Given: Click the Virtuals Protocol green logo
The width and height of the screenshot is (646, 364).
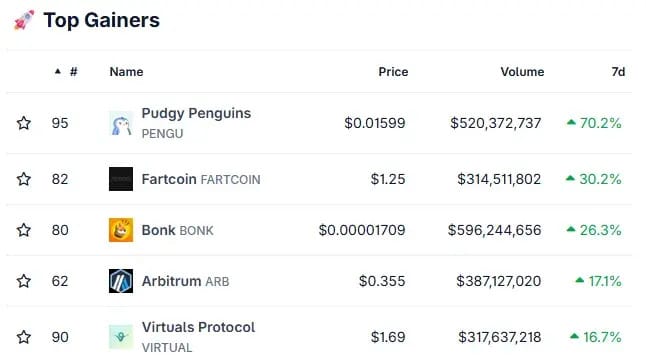Looking at the screenshot, I should [121, 337].
